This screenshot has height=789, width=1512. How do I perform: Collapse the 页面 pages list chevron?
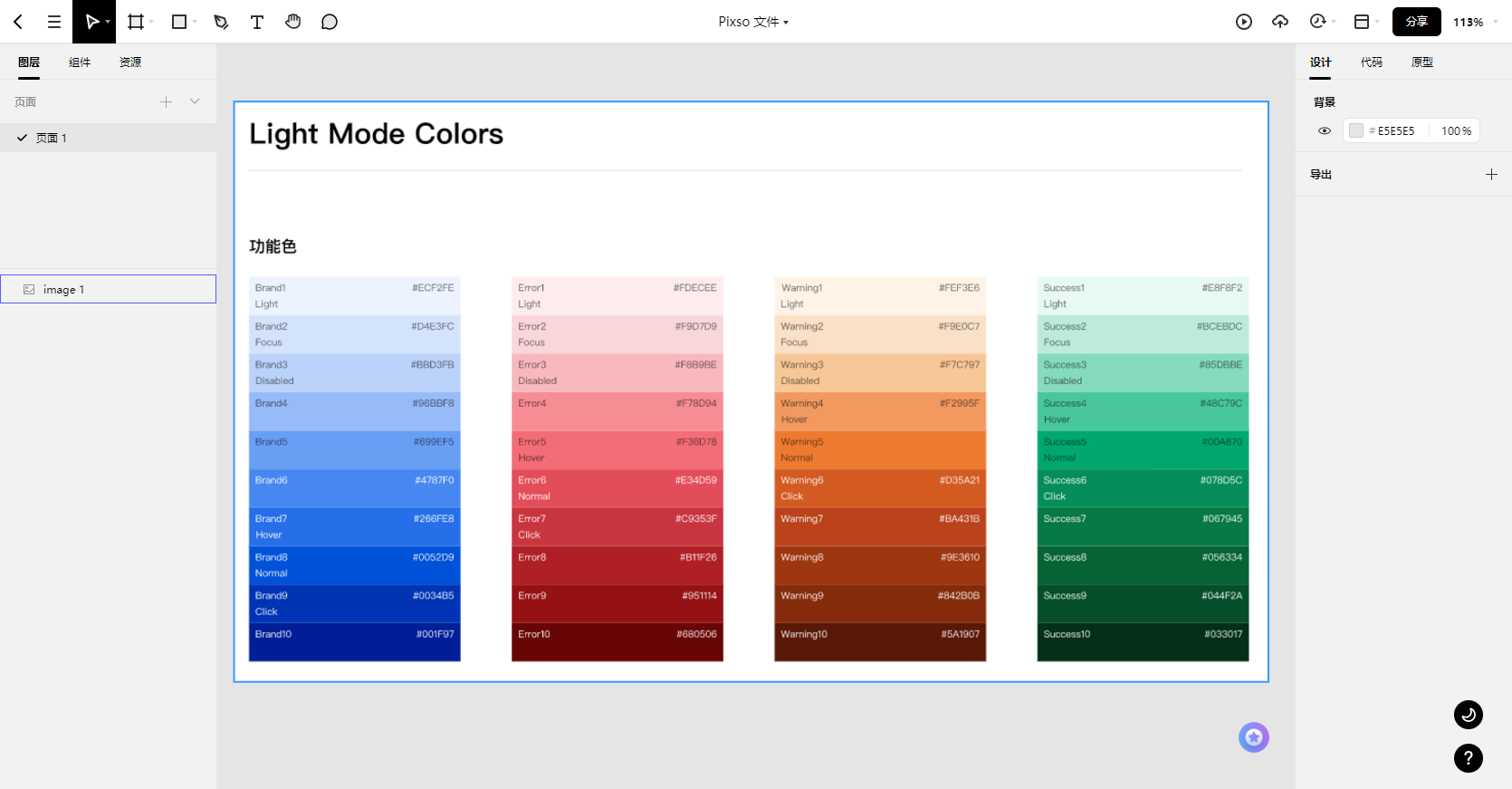(x=195, y=101)
